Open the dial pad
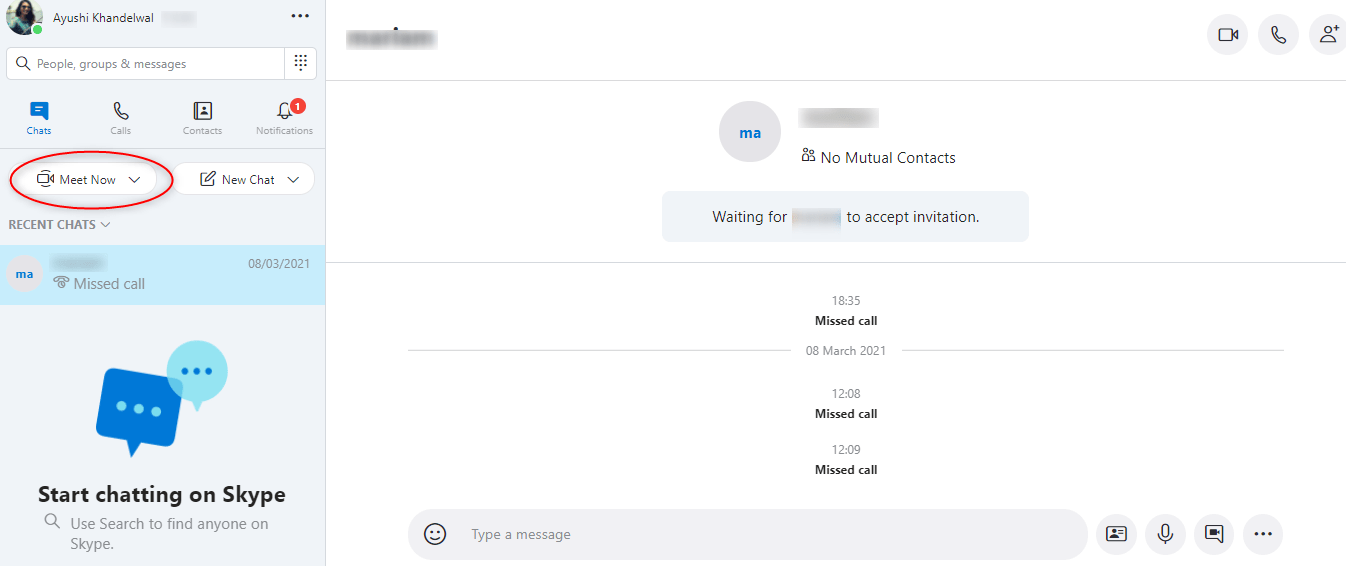Screen dimensions: 1346x566 tap(300, 63)
